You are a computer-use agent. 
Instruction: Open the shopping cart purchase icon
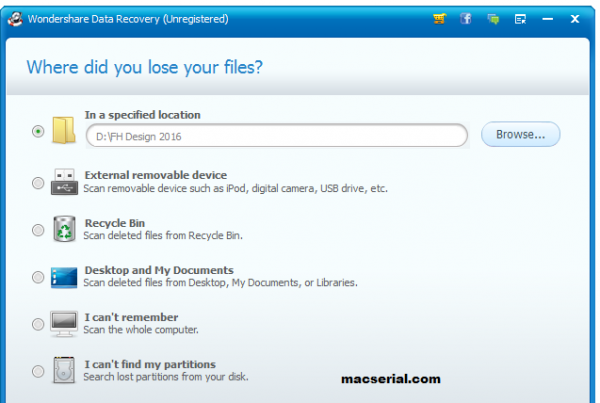pos(440,18)
